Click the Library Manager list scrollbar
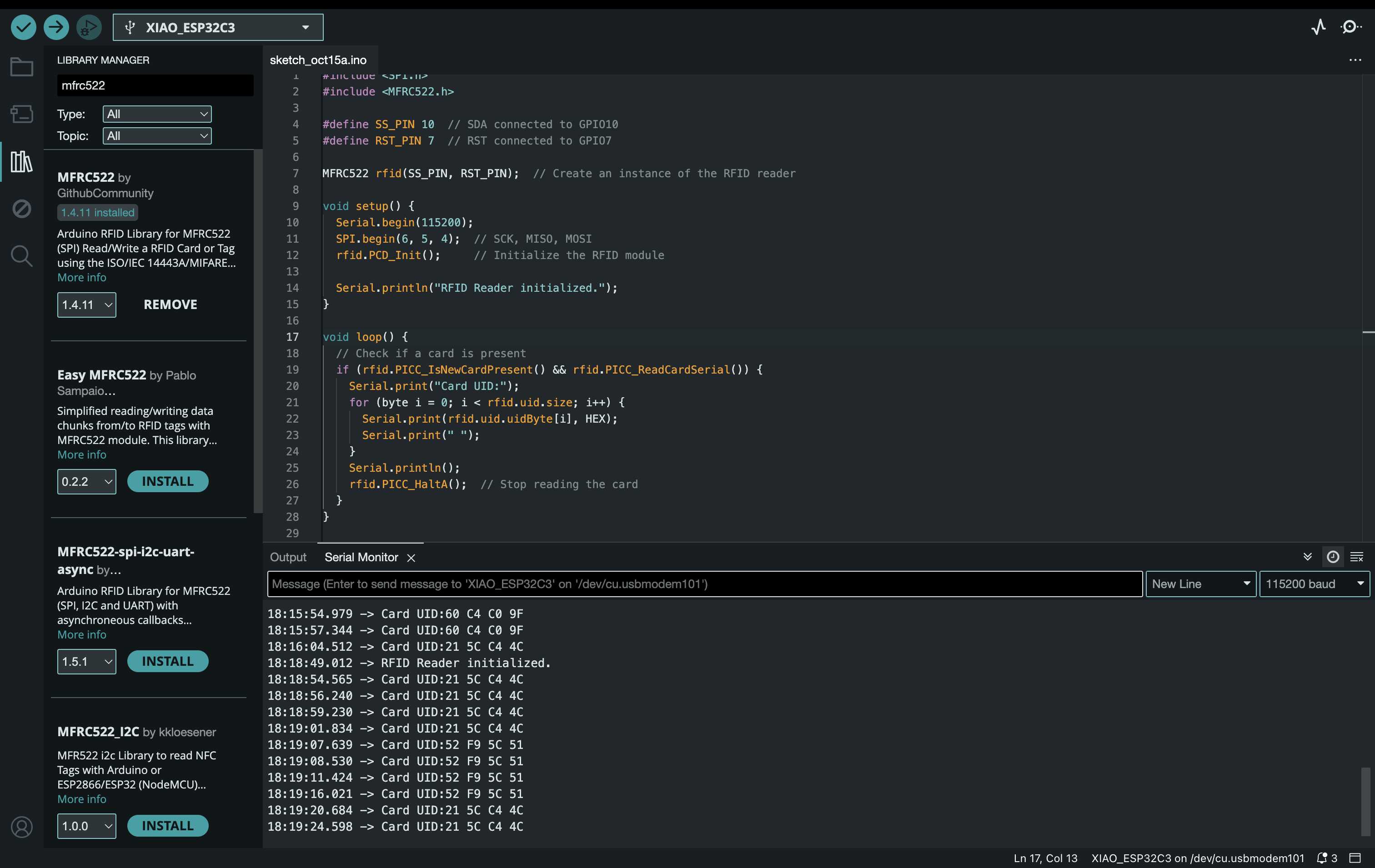1375x868 pixels. tap(258, 331)
